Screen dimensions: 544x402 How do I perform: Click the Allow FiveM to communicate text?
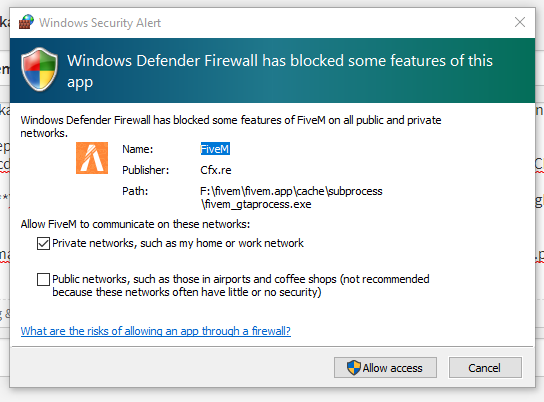coord(135,224)
